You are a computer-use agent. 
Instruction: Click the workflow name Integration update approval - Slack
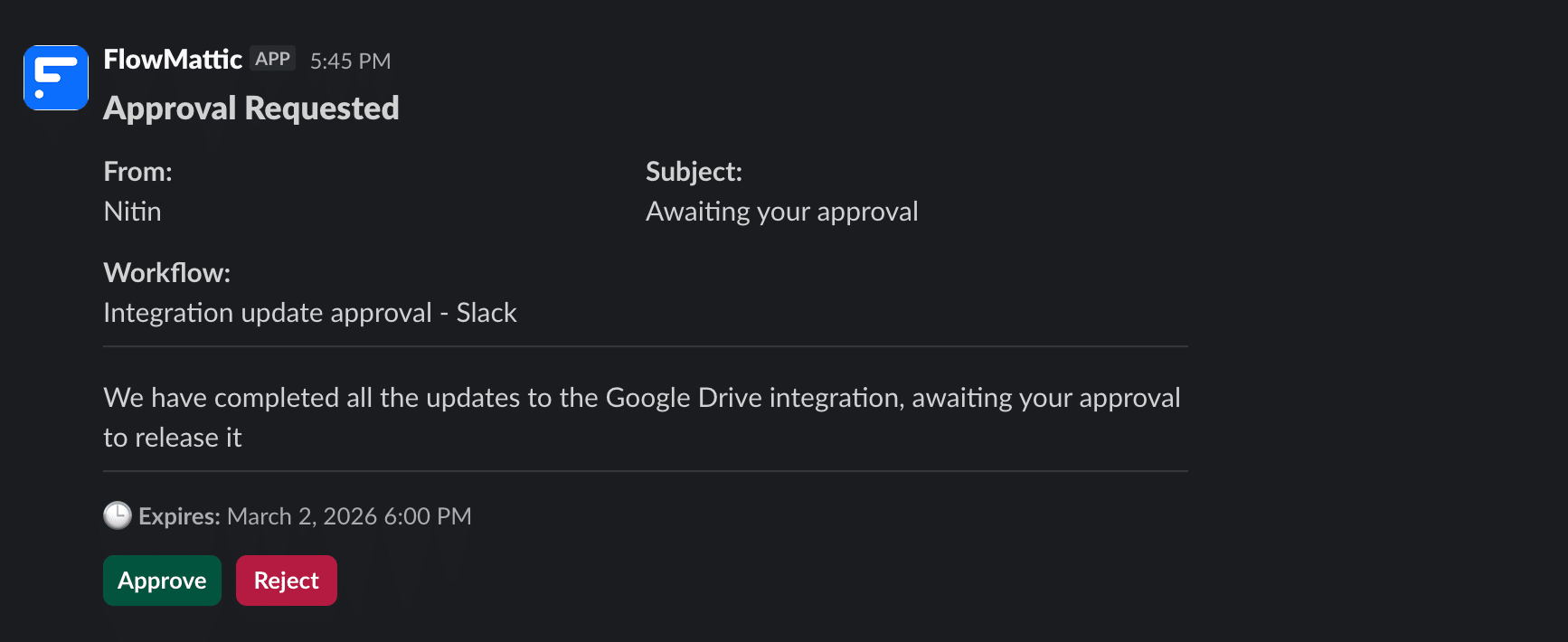point(310,312)
